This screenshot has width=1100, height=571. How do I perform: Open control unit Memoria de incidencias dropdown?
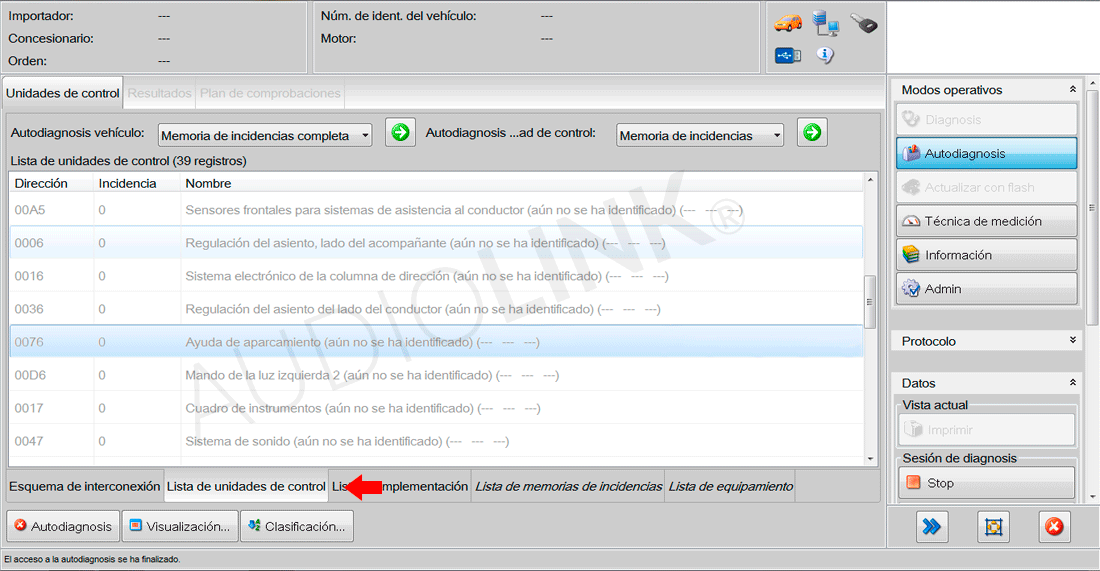(x=699, y=135)
